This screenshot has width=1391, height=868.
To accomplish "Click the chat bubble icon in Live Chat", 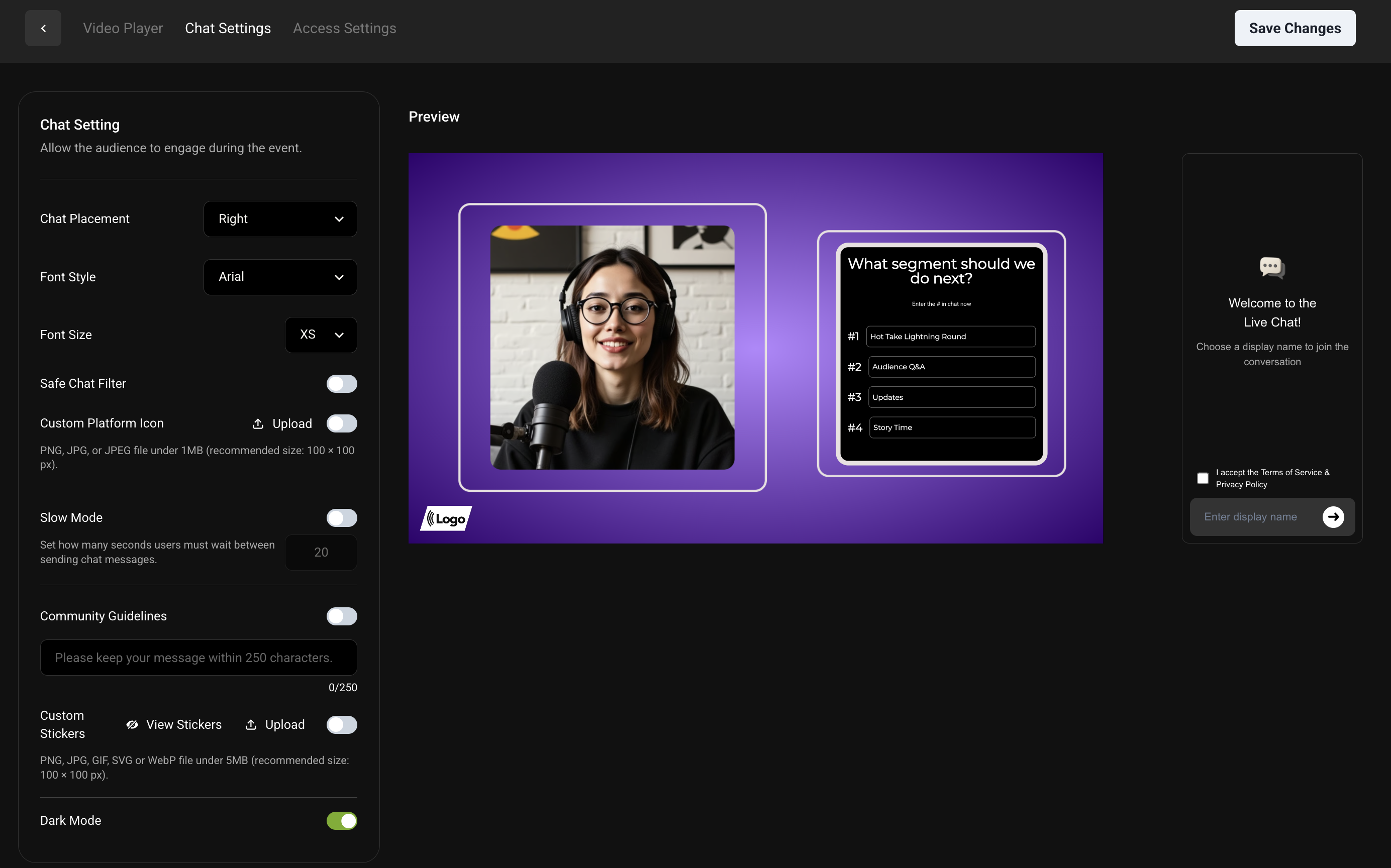I will tap(1272, 268).
